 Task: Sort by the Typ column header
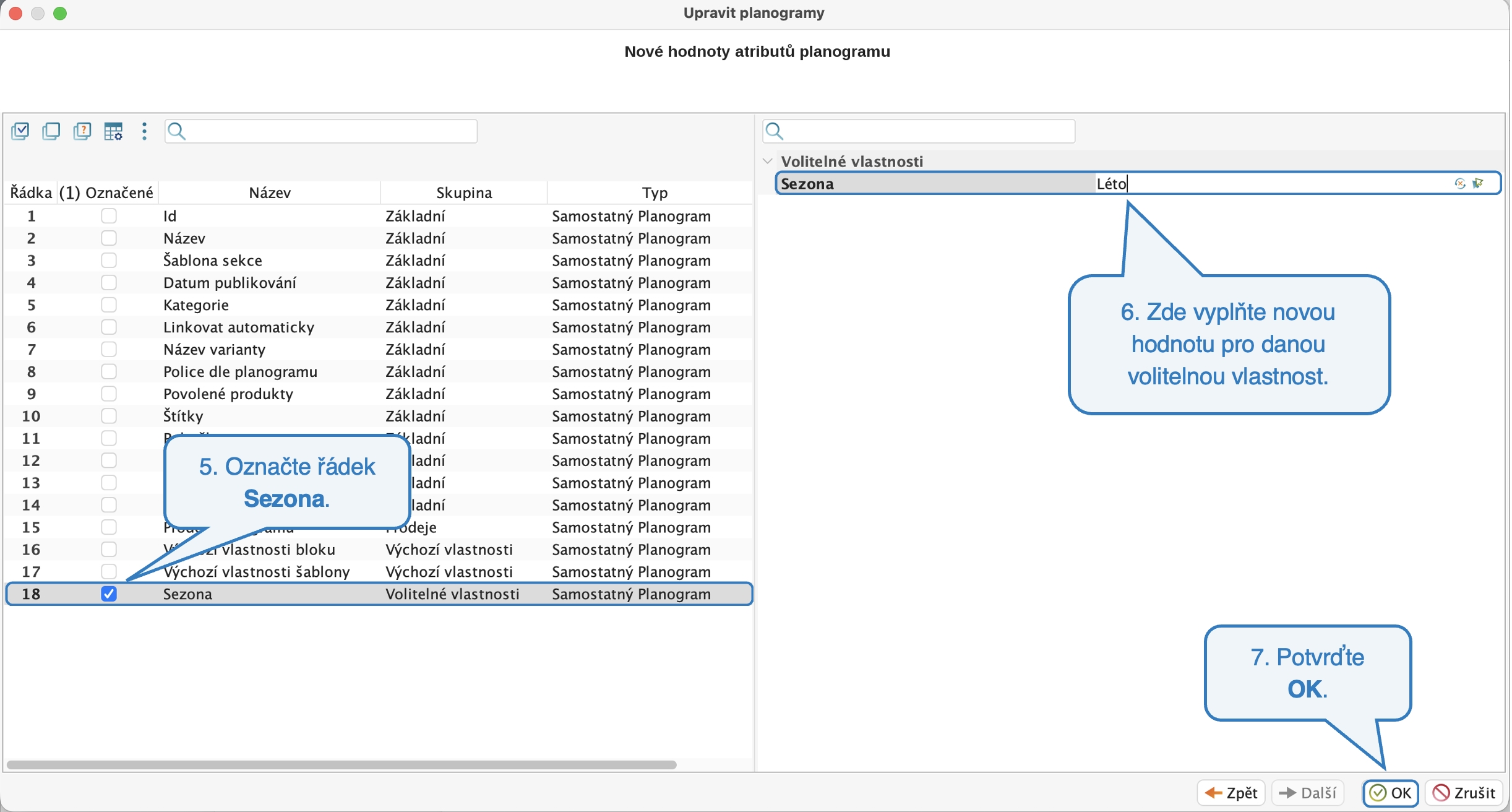[x=655, y=192]
